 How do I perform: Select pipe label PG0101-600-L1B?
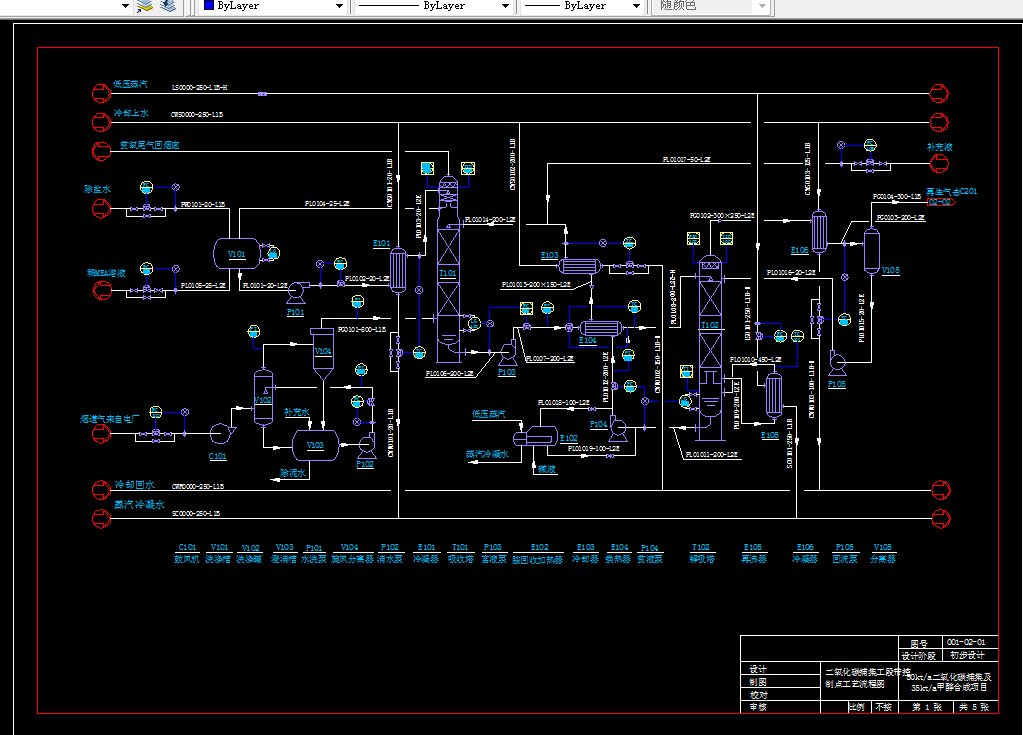pos(362,329)
